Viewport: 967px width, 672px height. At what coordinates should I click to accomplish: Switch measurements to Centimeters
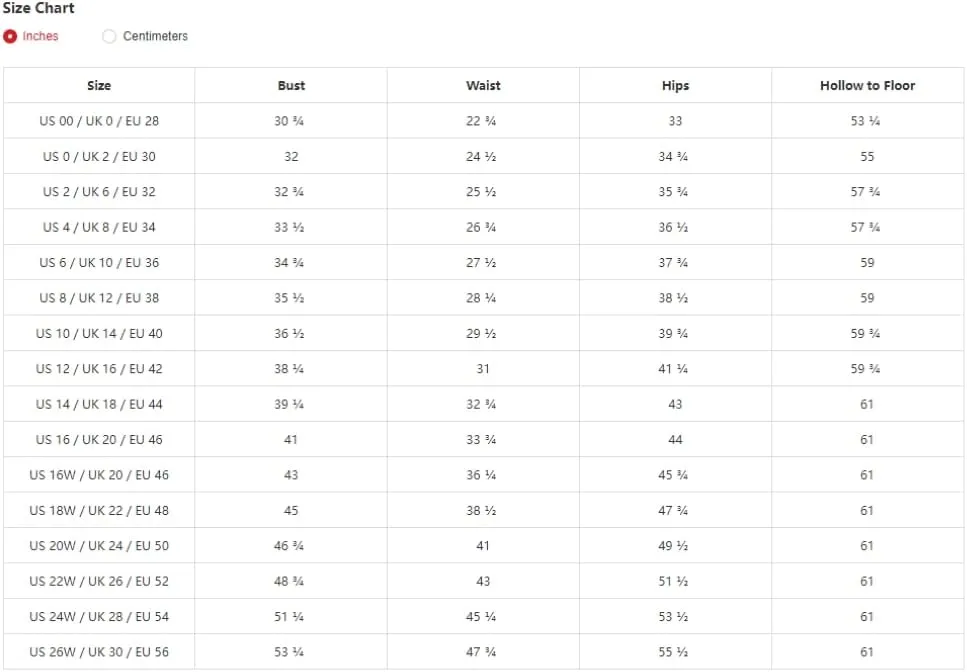(x=110, y=36)
